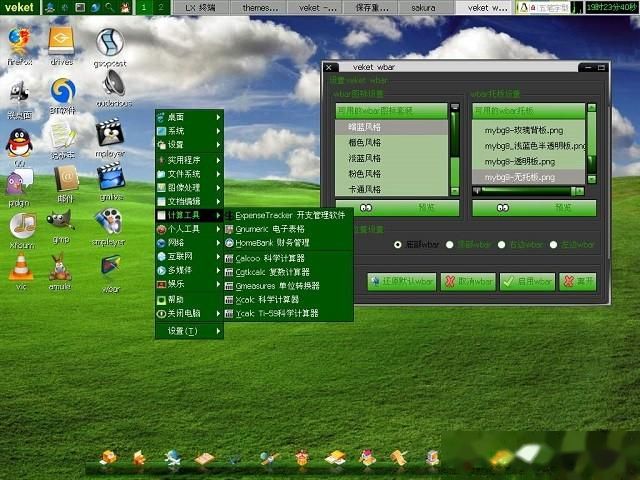Expand the 多媒体 submenu
The height and width of the screenshot is (480, 640).
pyautogui.click(x=189, y=270)
